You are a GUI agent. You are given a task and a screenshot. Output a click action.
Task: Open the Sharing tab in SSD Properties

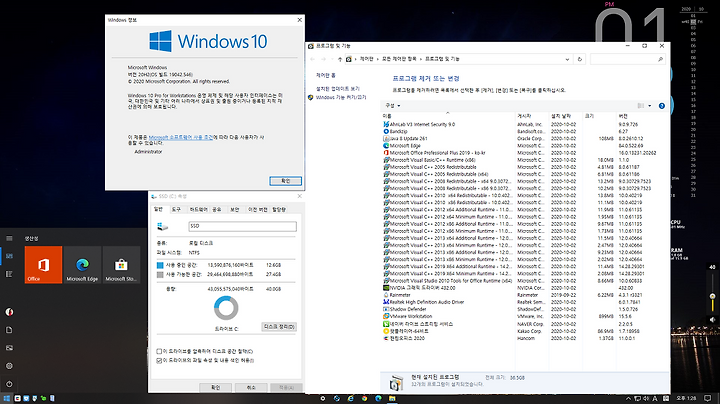click(x=217, y=209)
